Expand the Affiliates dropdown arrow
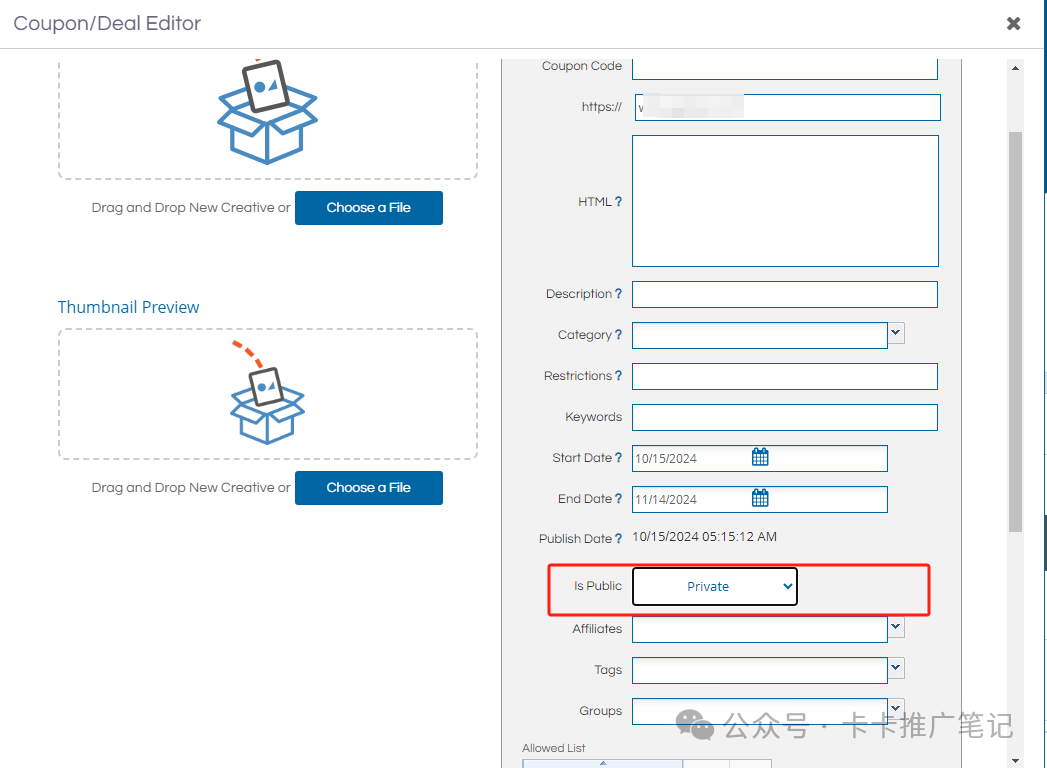This screenshot has height=768, width=1047. coord(896,627)
